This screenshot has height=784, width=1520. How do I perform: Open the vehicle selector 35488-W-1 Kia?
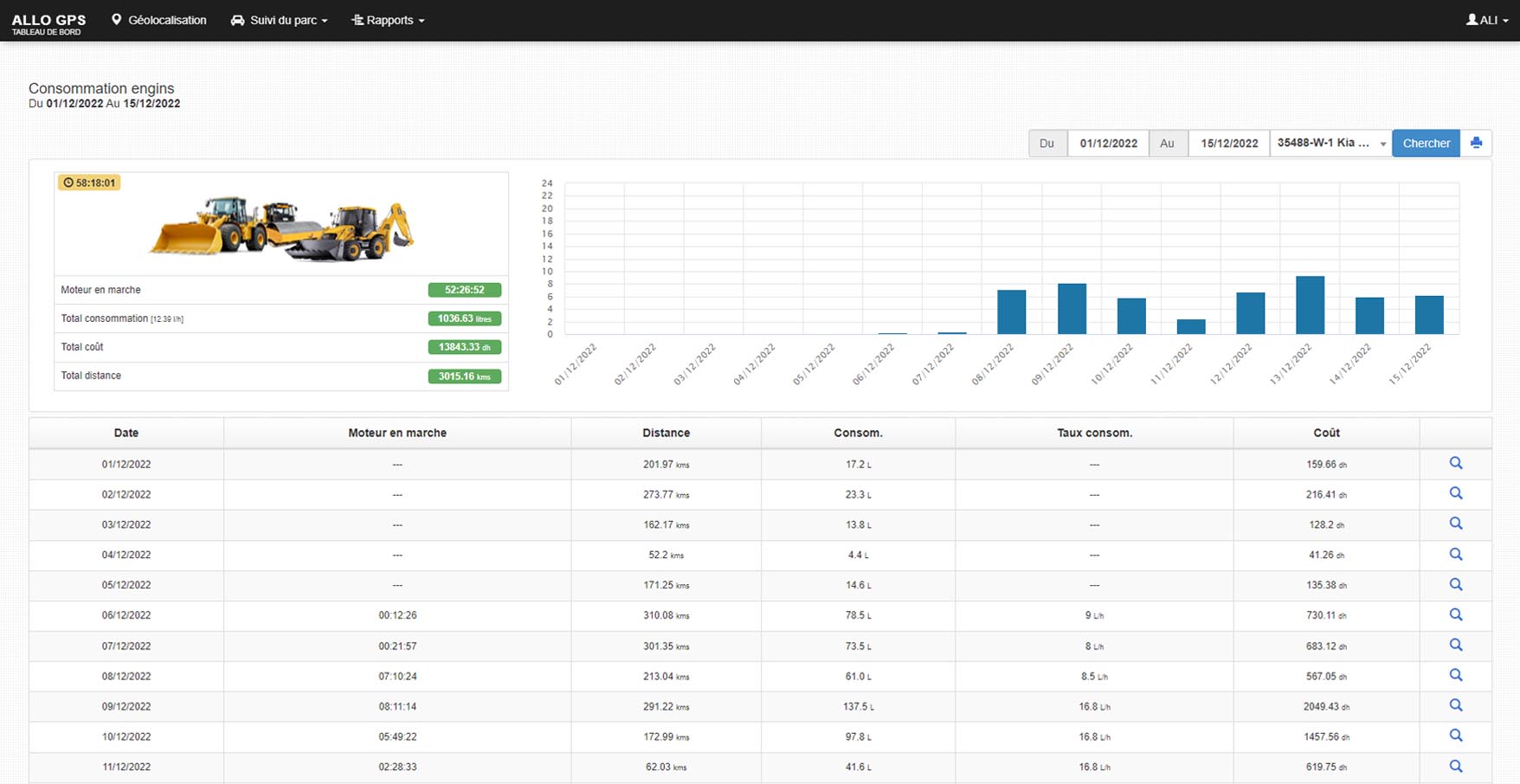(1330, 143)
